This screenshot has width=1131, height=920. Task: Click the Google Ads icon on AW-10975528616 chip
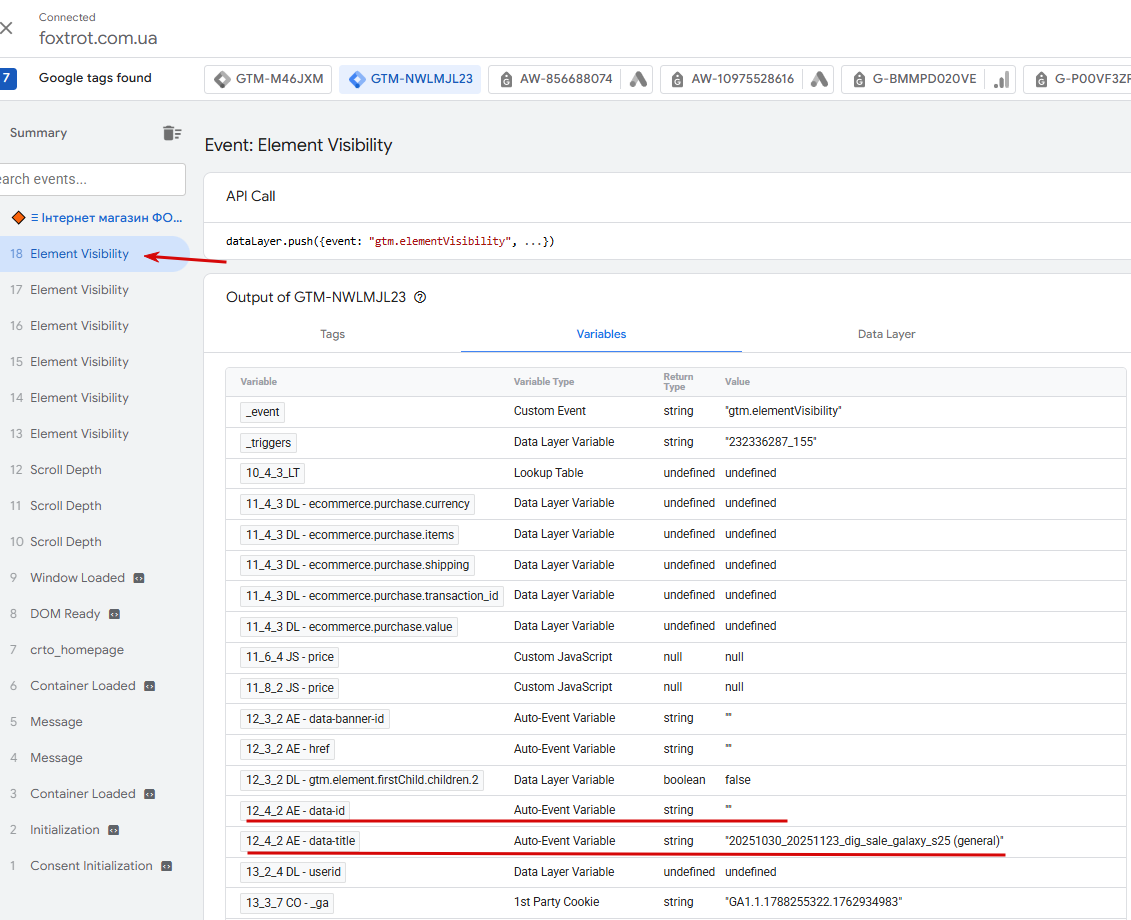(819, 79)
